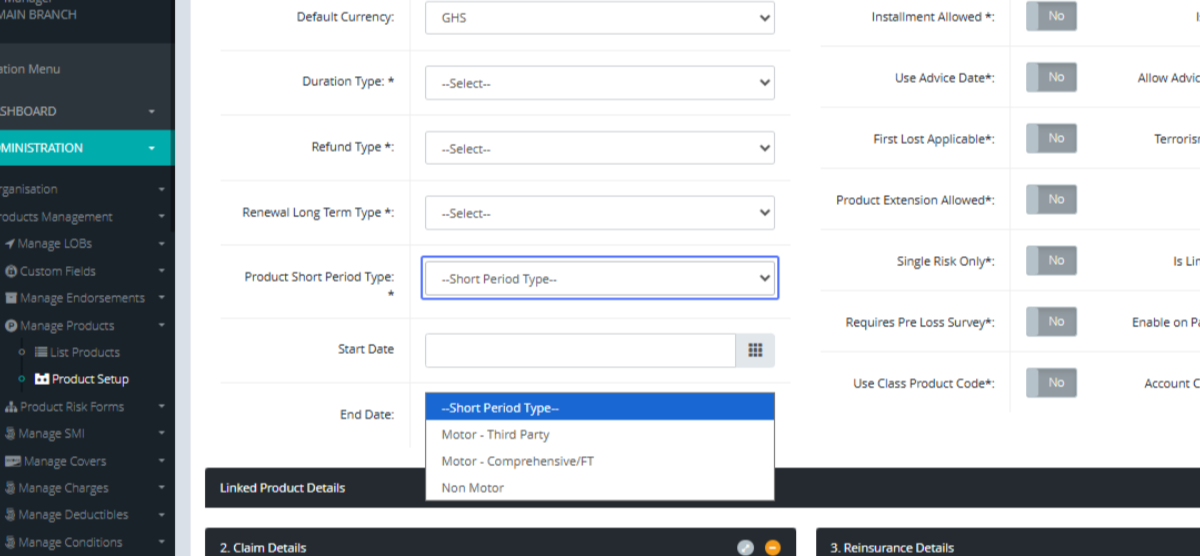This screenshot has width=1200, height=556.
Task: Enable the Single Risk Only switch
Action: (x=1051, y=261)
